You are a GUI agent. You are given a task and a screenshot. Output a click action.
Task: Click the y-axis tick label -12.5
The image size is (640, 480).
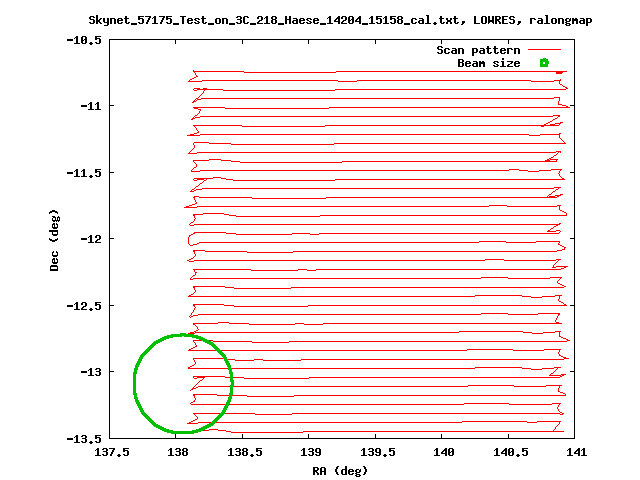[x=84, y=306]
